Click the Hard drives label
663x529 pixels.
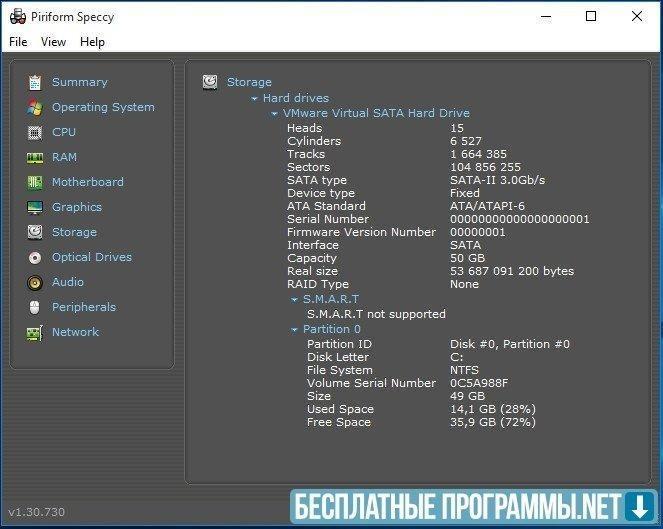pos(296,98)
